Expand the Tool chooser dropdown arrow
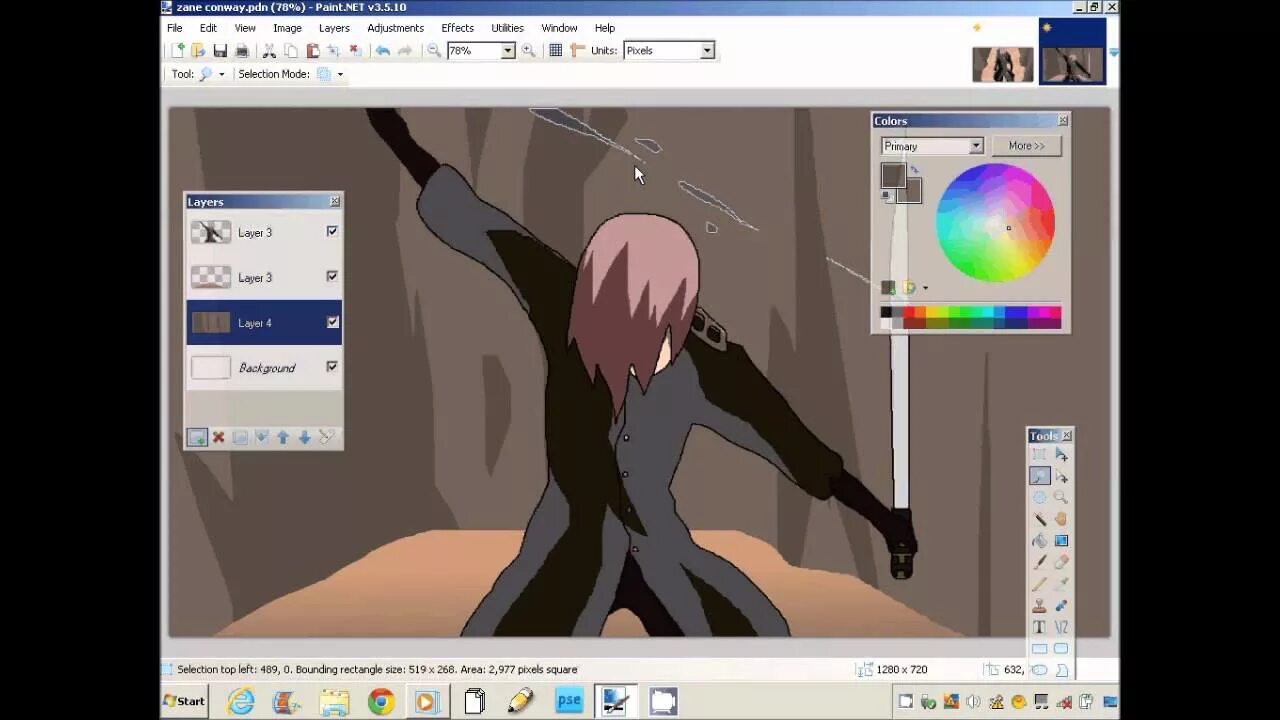1280x720 pixels. point(222,74)
